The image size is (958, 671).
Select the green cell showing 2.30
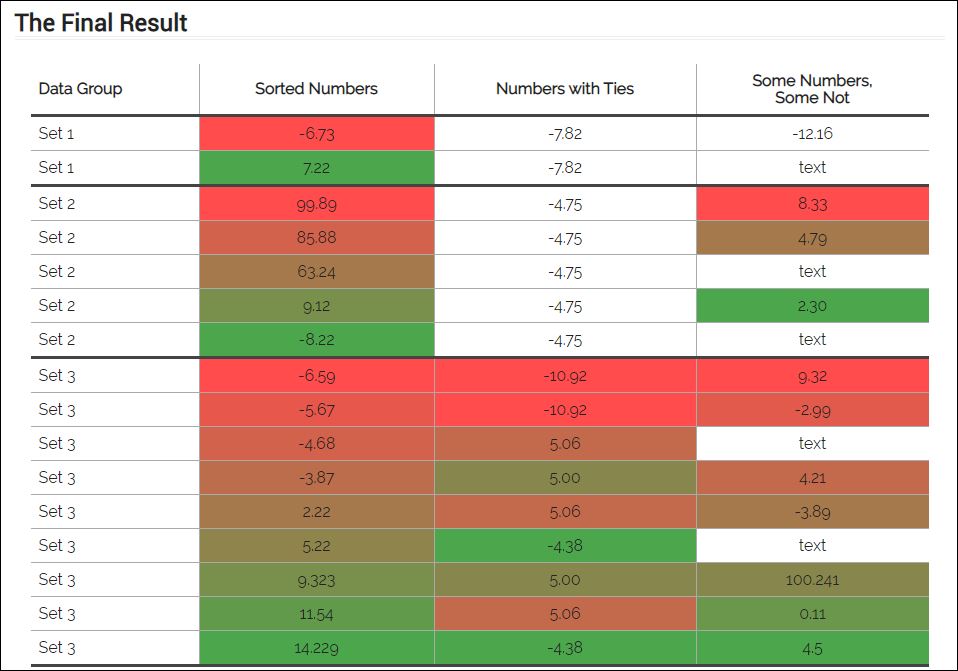point(812,306)
